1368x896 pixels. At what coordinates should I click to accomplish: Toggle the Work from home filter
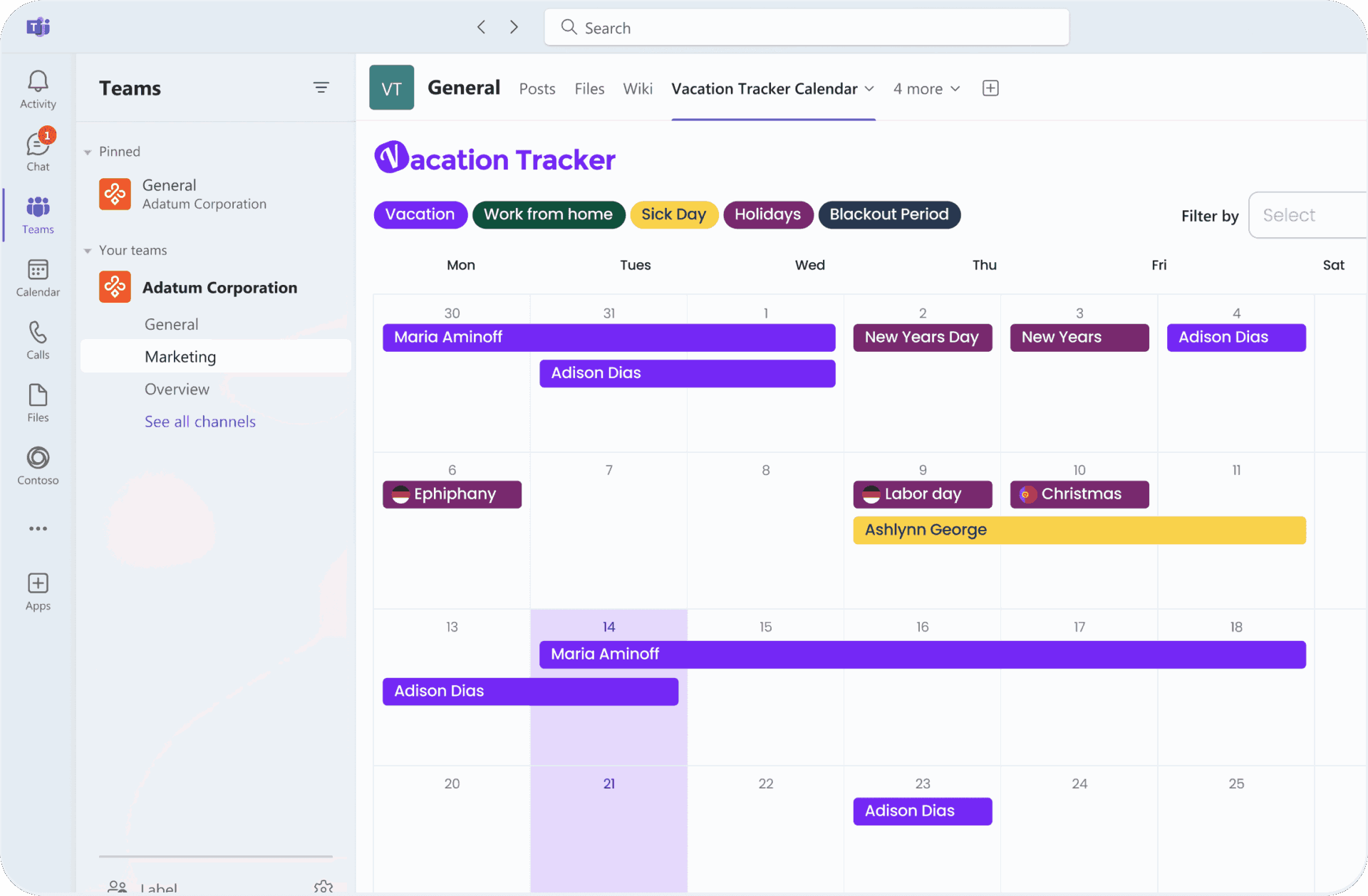point(548,214)
